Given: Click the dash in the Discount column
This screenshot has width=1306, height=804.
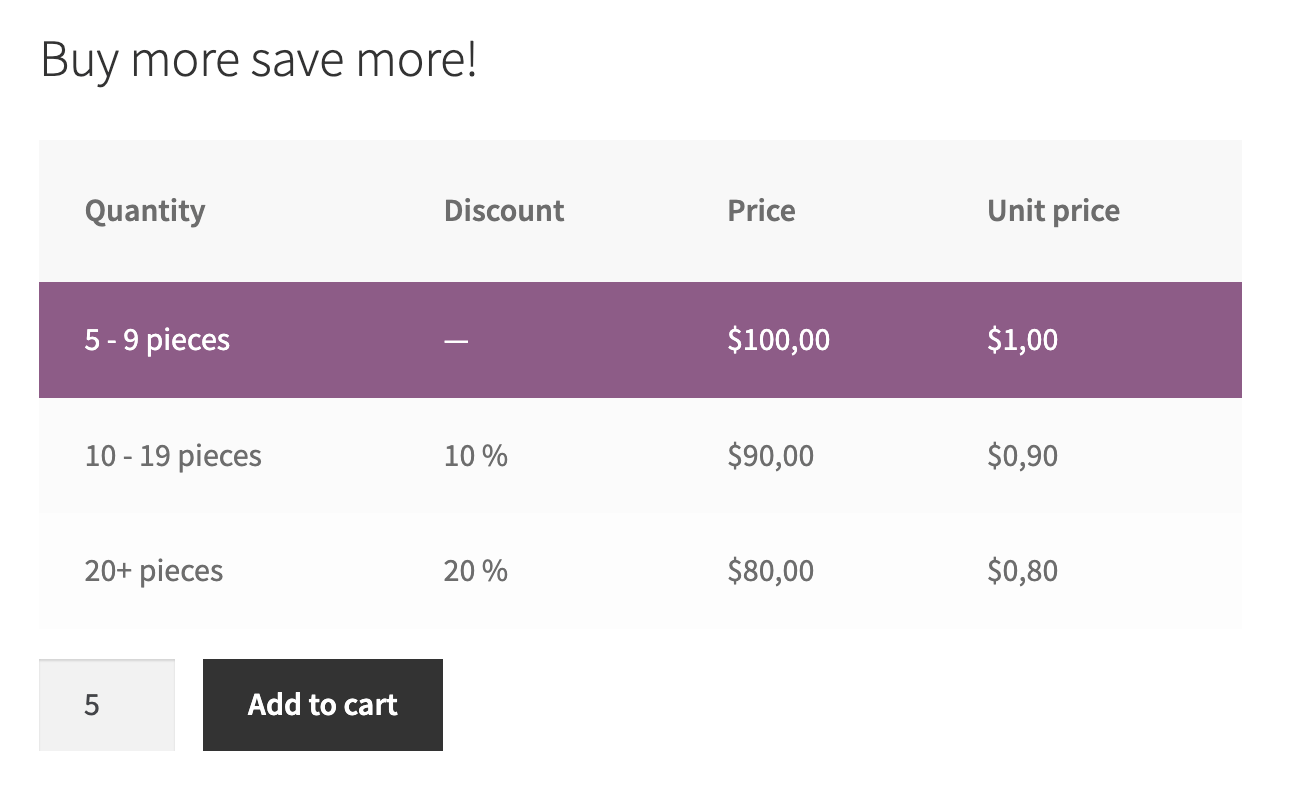Looking at the screenshot, I should [456, 340].
